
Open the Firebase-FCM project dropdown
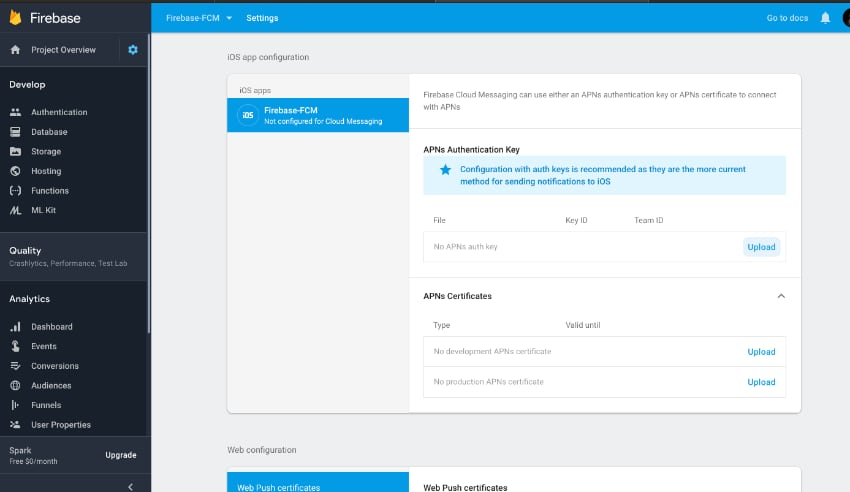199,18
